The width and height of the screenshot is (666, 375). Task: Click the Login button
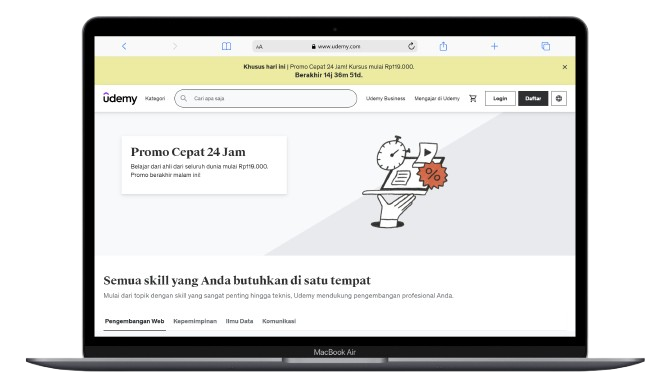click(500, 99)
